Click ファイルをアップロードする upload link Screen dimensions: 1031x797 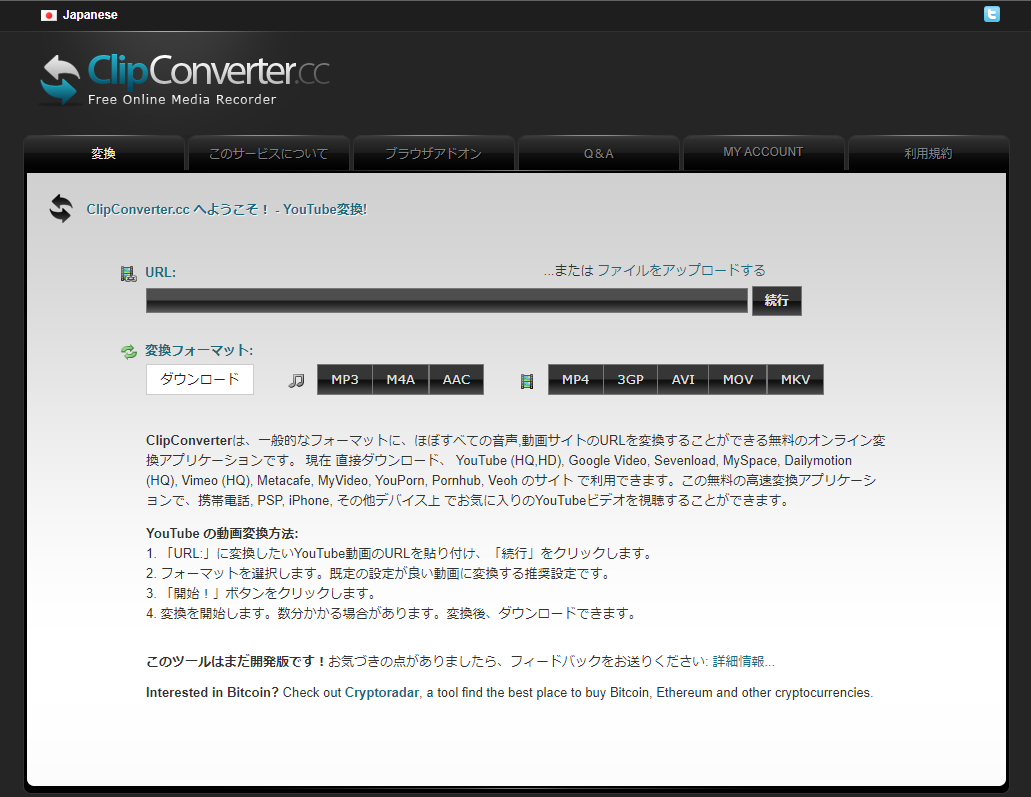681,270
